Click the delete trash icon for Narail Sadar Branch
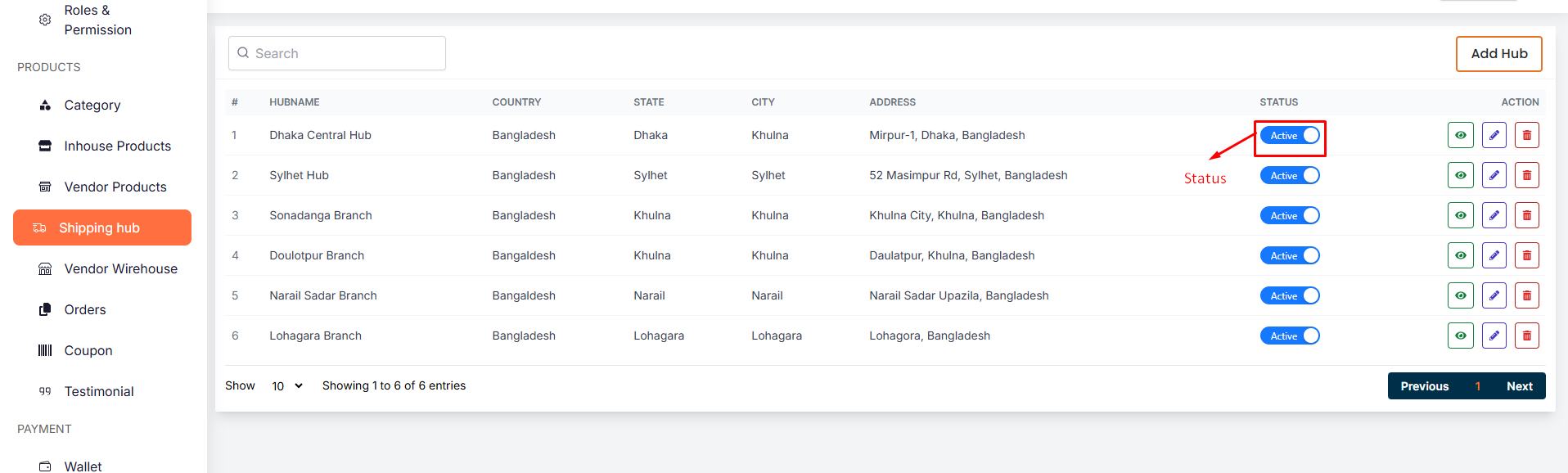Screen dimensions: 1568x473 (1526, 295)
